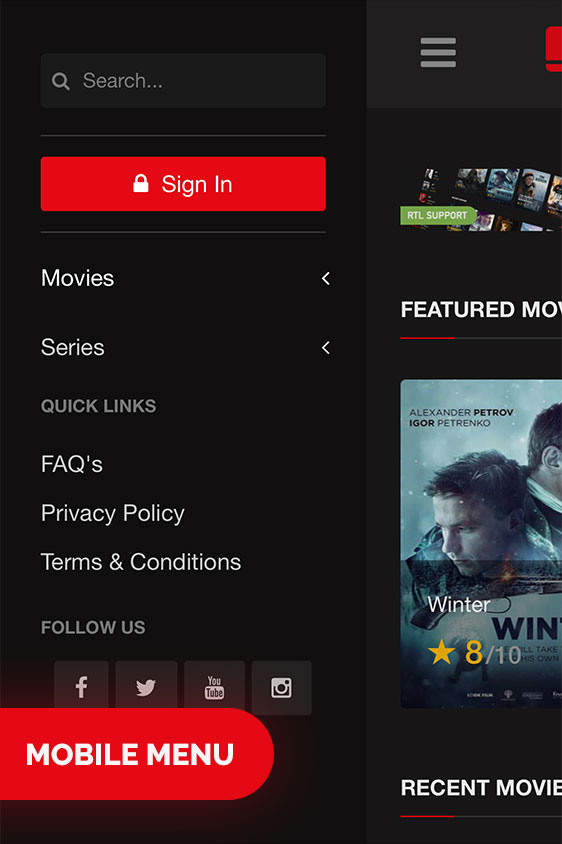Click the red logo in header
562x844 pixels.
pos(554,48)
